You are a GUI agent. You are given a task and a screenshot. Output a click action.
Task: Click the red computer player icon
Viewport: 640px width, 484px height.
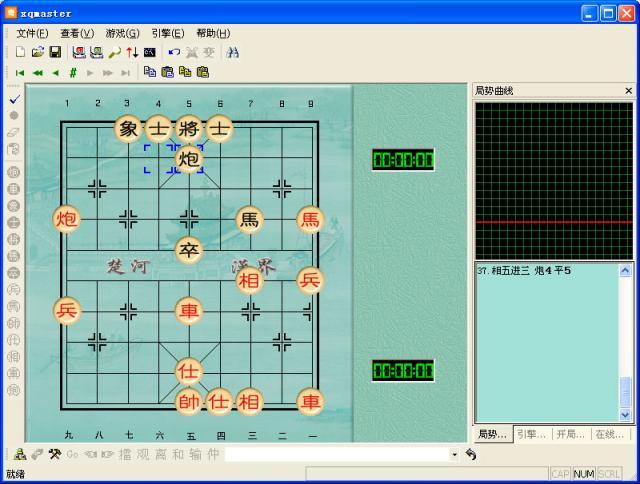pyautogui.click(x=79, y=52)
